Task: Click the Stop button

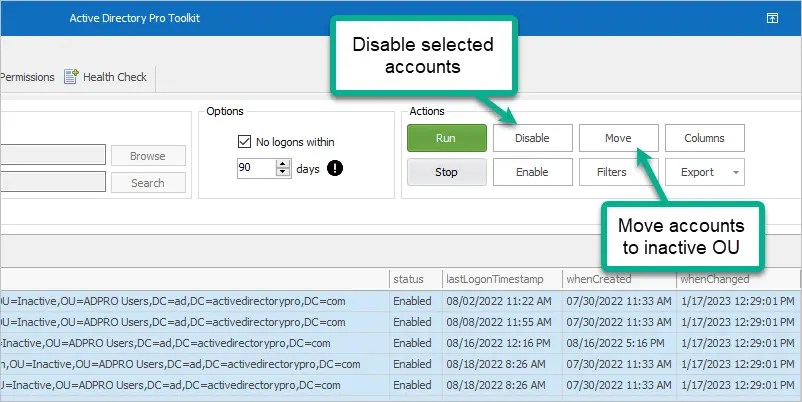Action: pyautogui.click(x=447, y=172)
